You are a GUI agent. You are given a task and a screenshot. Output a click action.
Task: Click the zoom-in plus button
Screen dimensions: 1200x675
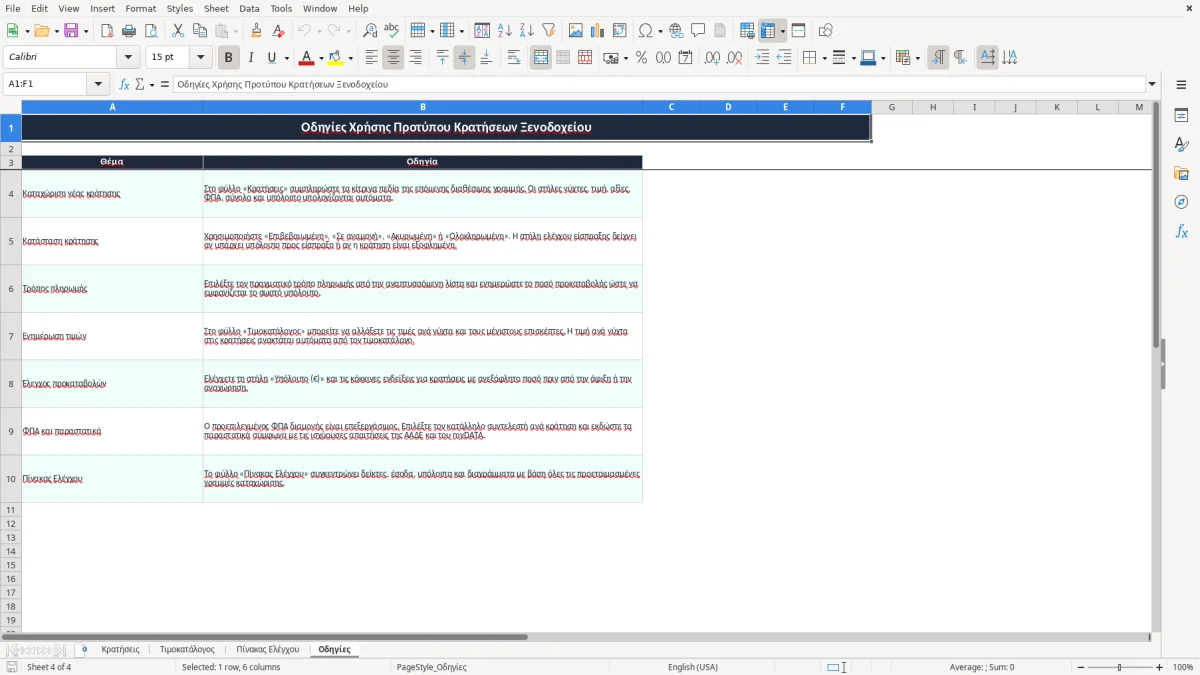point(1160,667)
